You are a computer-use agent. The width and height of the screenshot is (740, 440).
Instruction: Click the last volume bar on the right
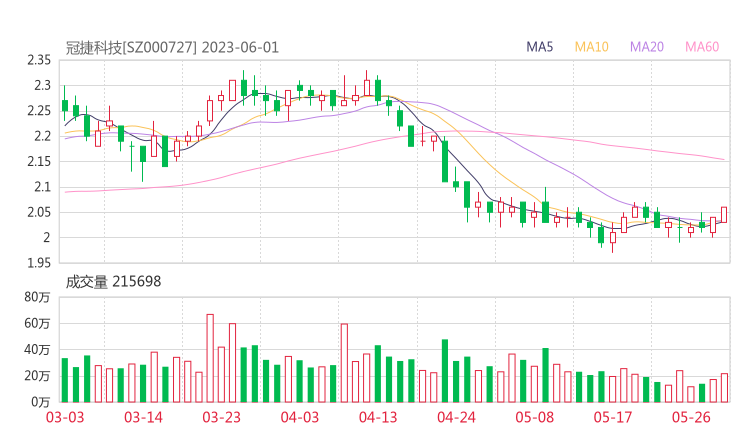724,388
